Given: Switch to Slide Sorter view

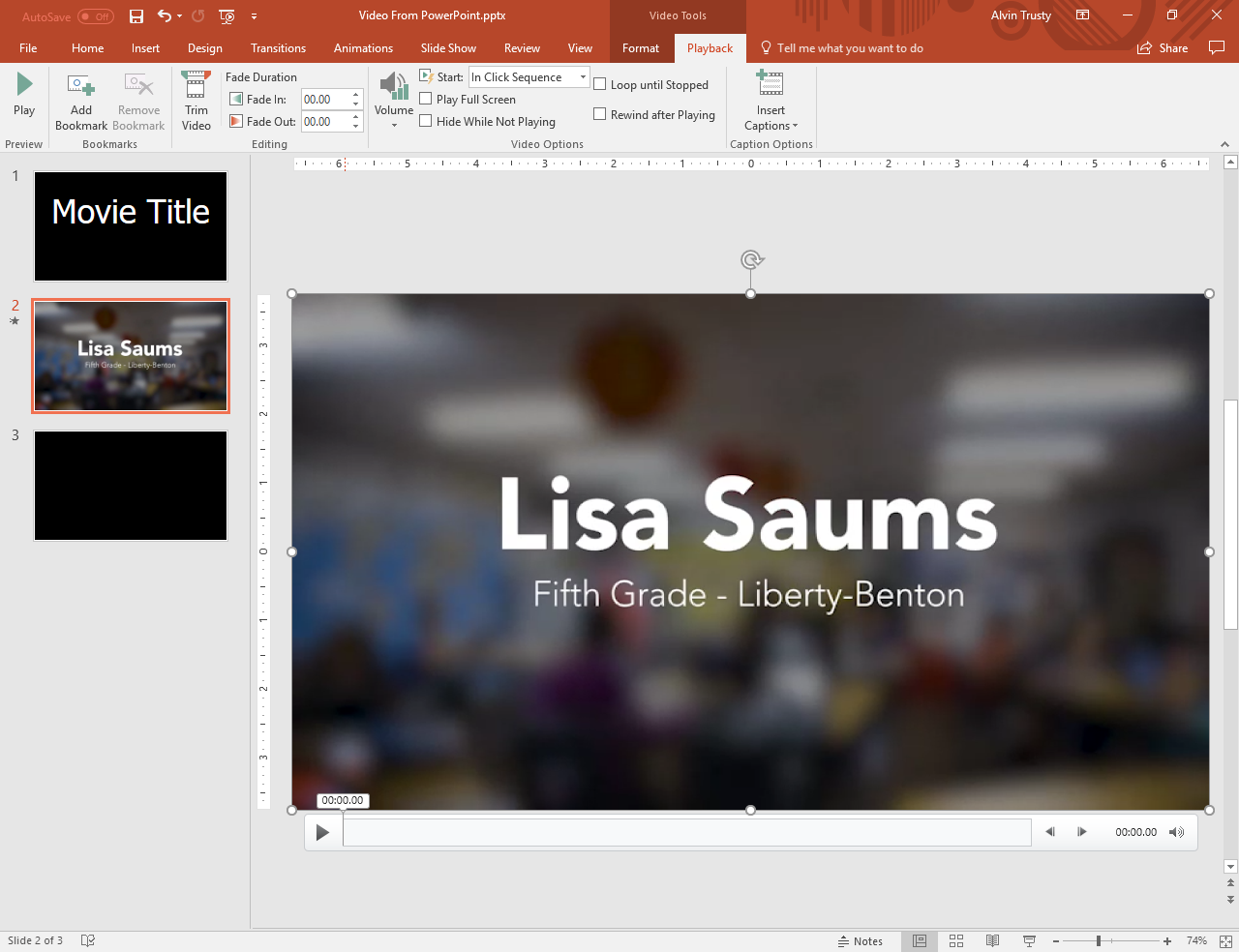Looking at the screenshot, I should tap(956, 941).
